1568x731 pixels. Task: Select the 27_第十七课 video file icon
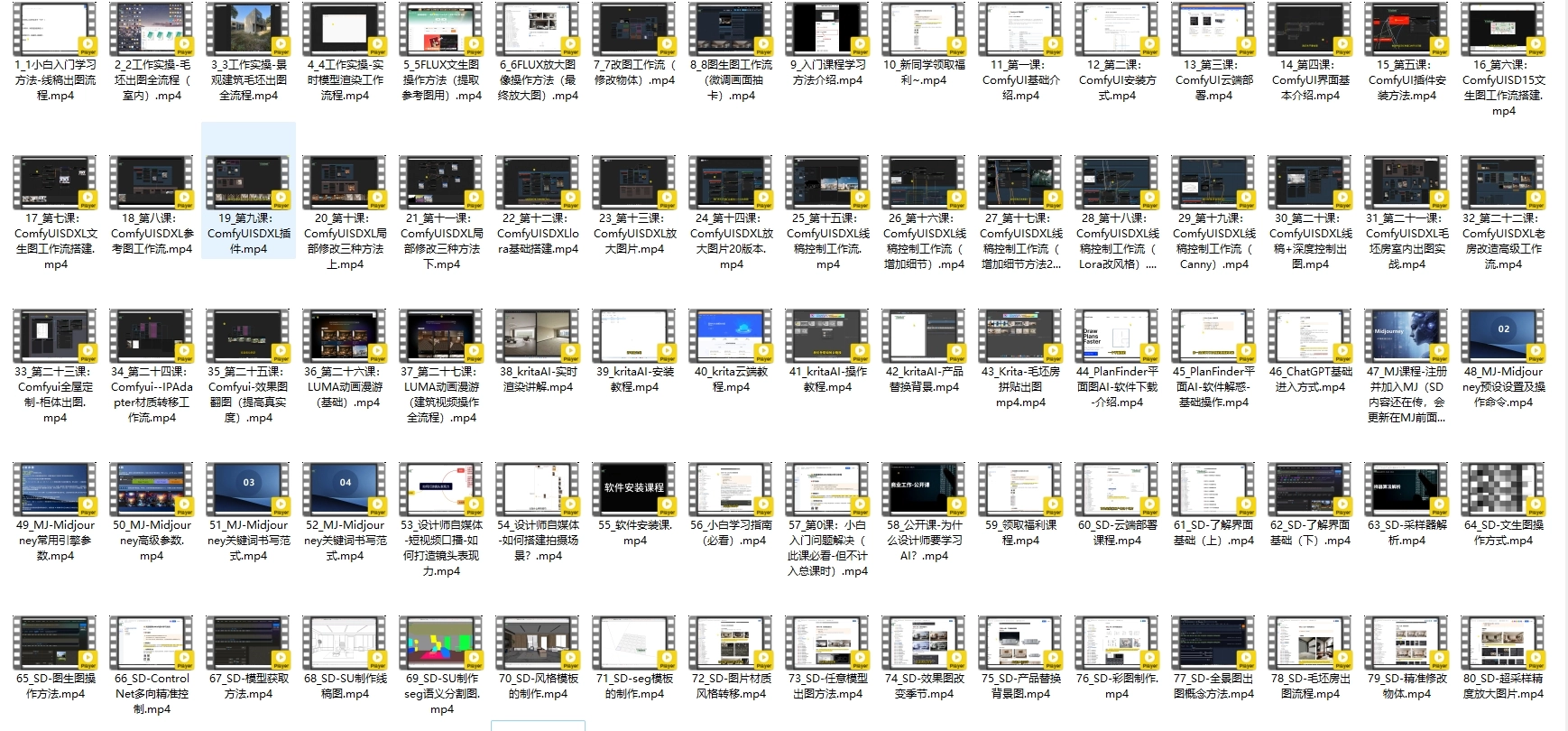[1020, 183]
